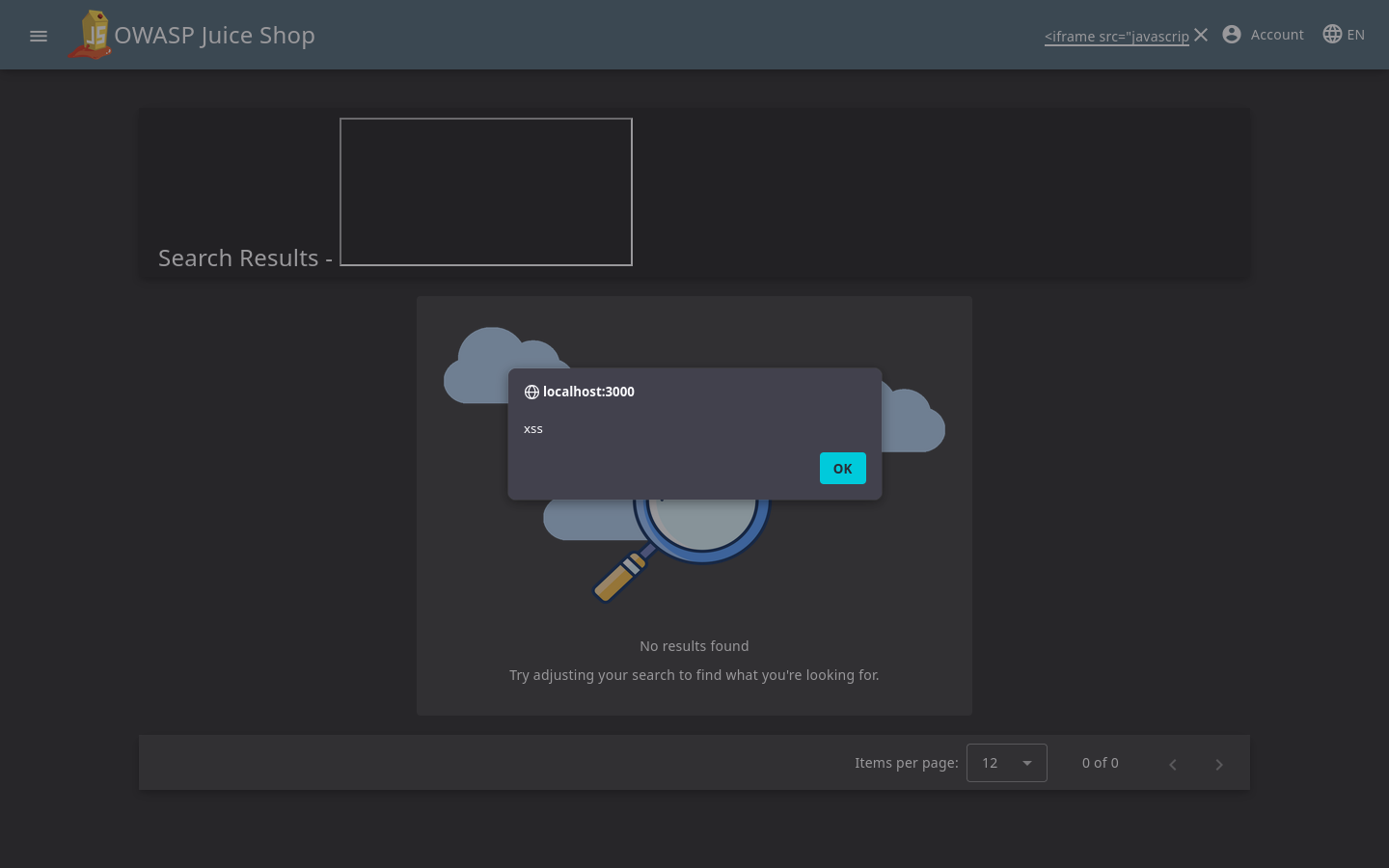The image size is (1389, 868).
Task: Go to the next page chevron
Action: tap(1219, 764)
